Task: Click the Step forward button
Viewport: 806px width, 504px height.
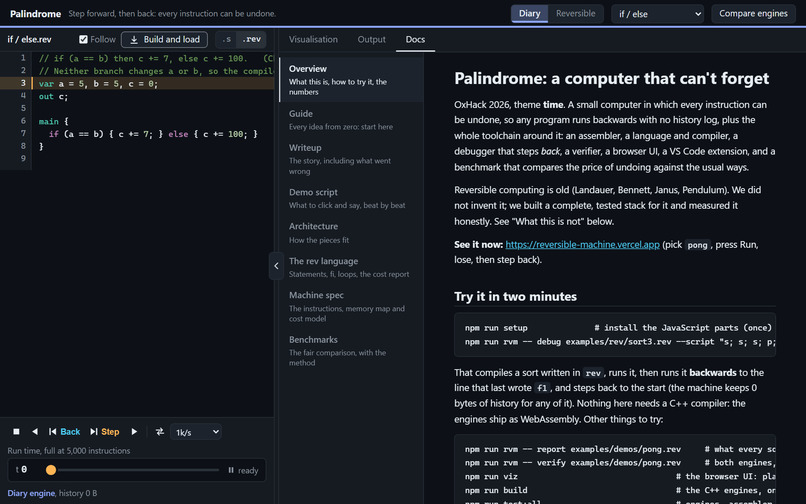Action: [104, 431]
